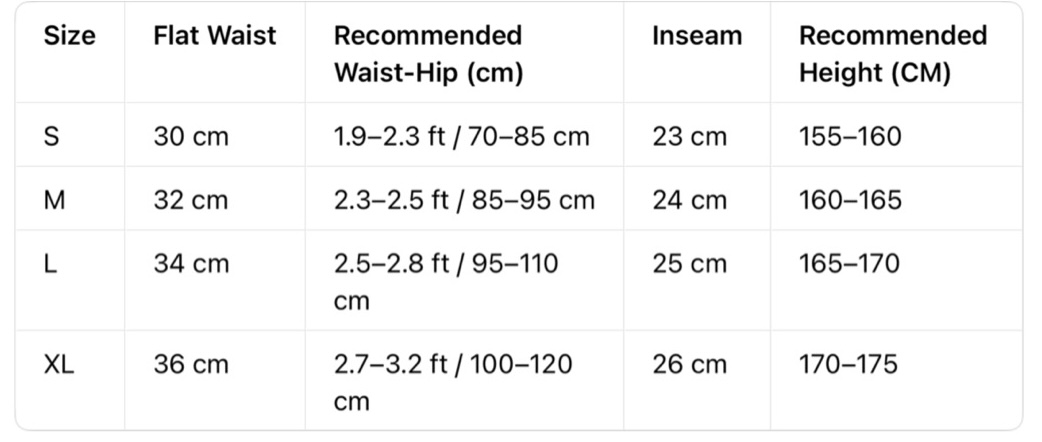Click the 30 cm flat waist cell
This screenshot has height=442, width=1042.
point(190,136)
